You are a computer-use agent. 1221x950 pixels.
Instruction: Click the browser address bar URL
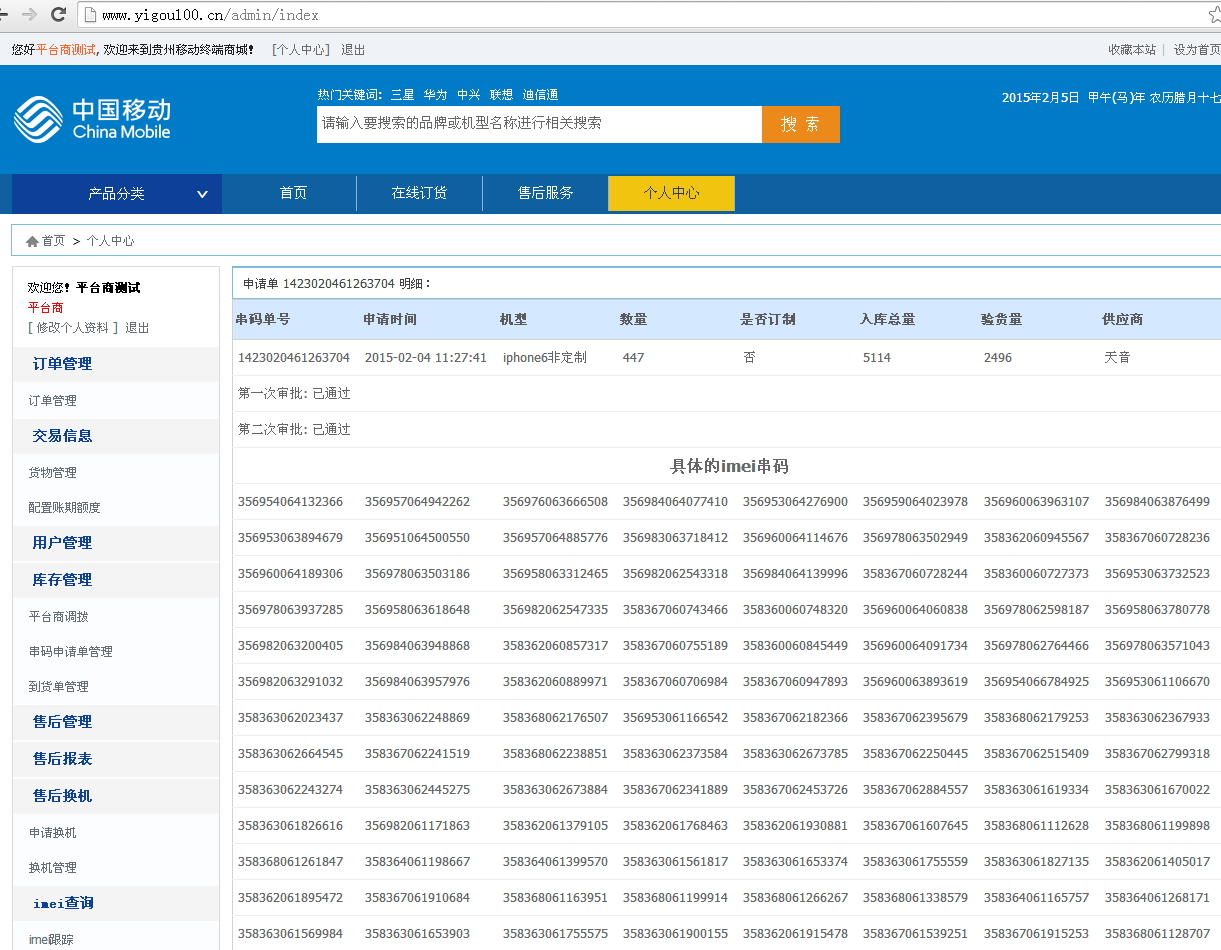pos(210,15)
